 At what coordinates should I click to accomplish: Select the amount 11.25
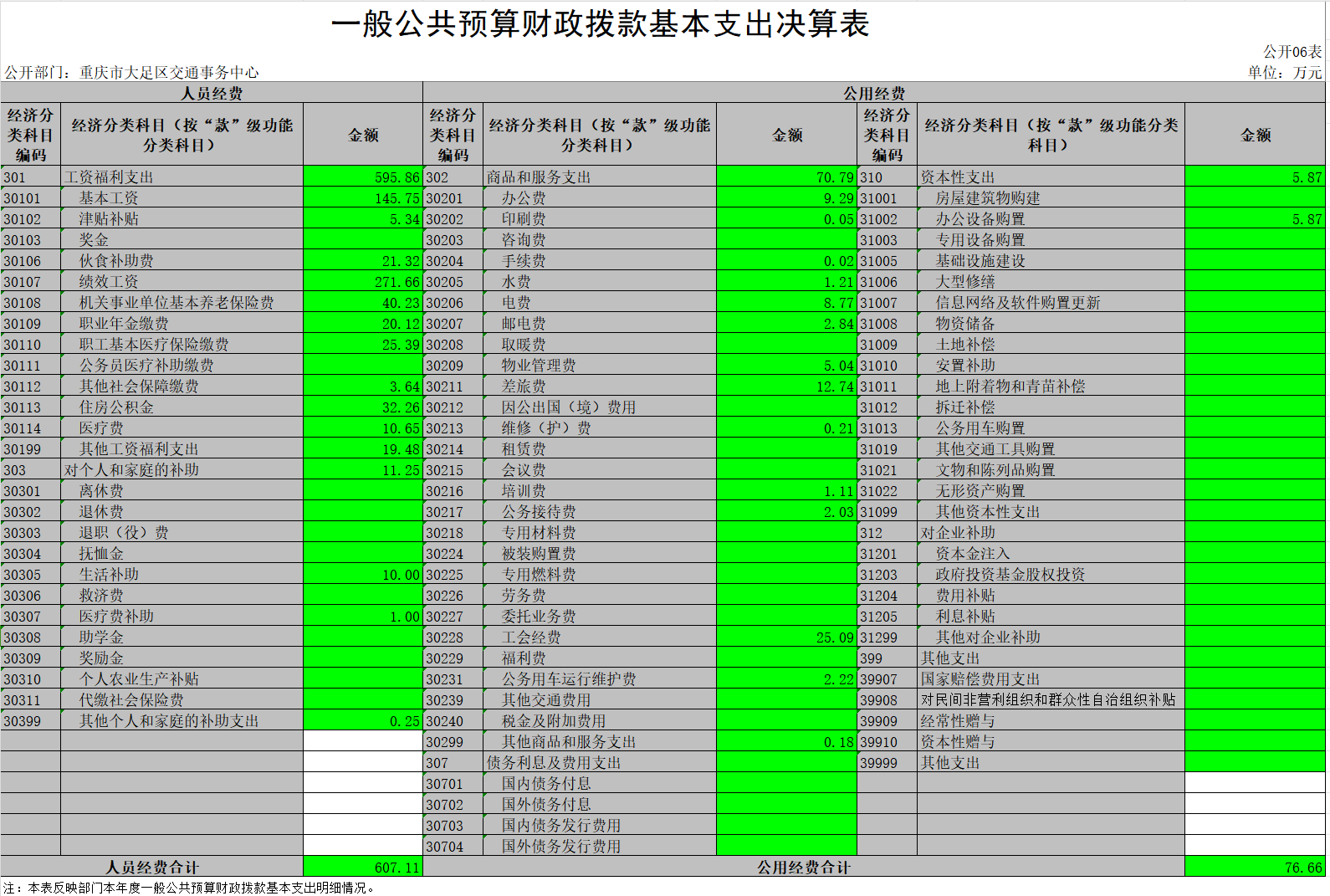point(363,469)
